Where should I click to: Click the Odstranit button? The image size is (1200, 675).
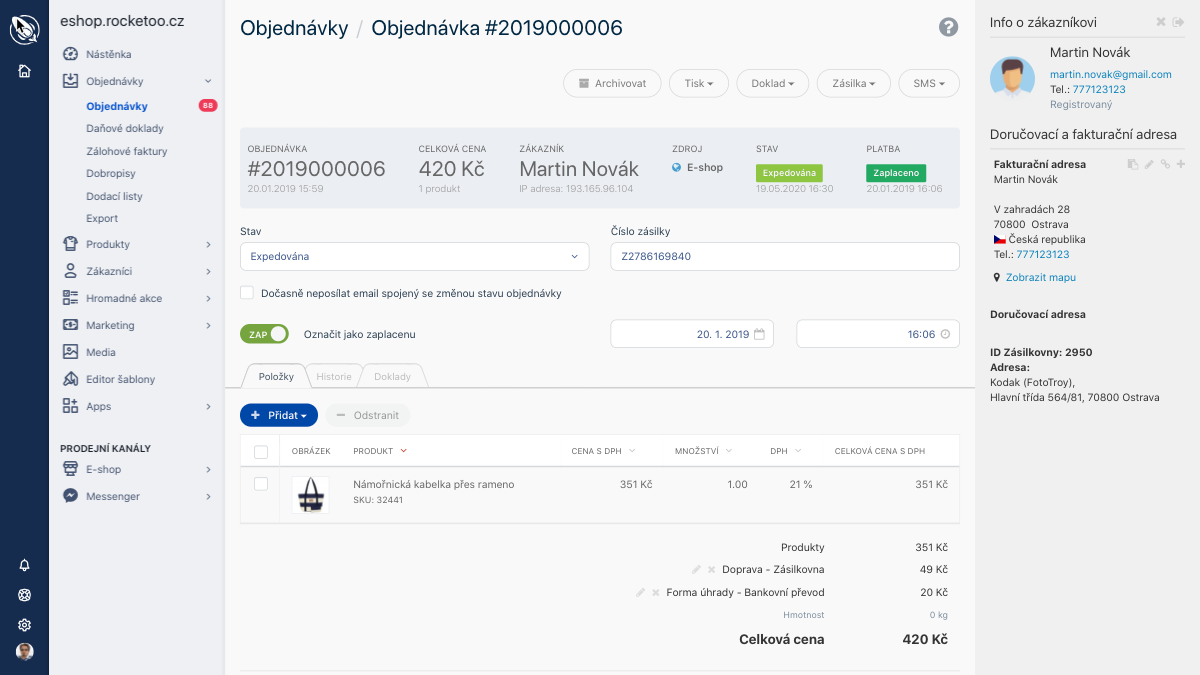point(368,415)
